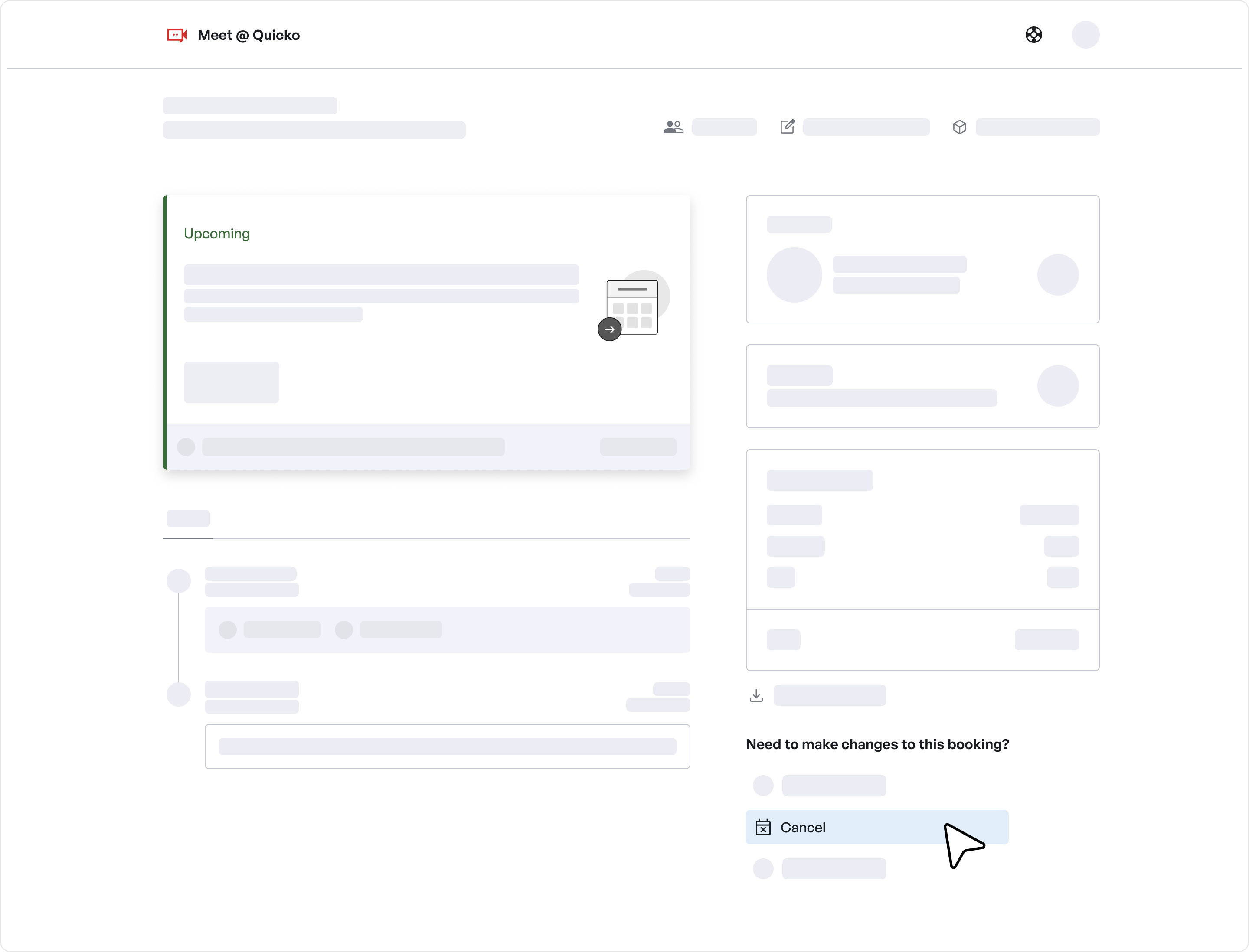Viewport: 1249px width, 952px height.
Task: Open the Meet @ Quicko home title
Action: [248, 35]
